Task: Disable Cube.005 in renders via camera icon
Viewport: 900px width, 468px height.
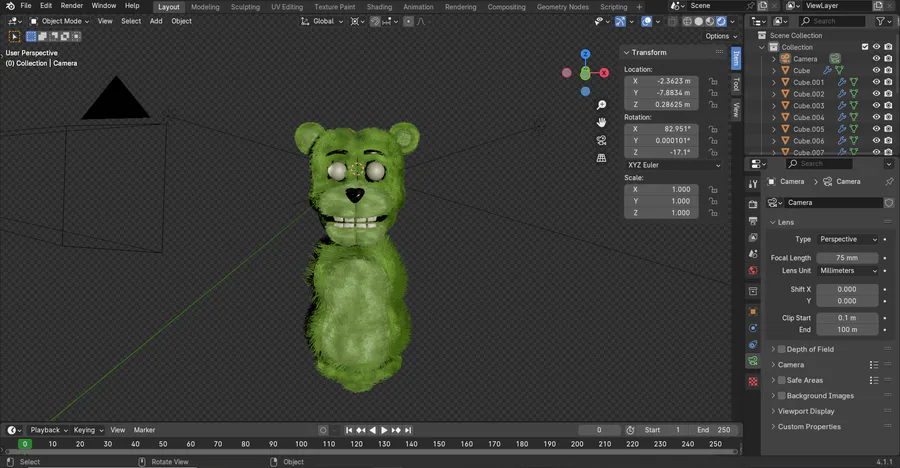Action: pyautogui.click(x=889, y=129)
